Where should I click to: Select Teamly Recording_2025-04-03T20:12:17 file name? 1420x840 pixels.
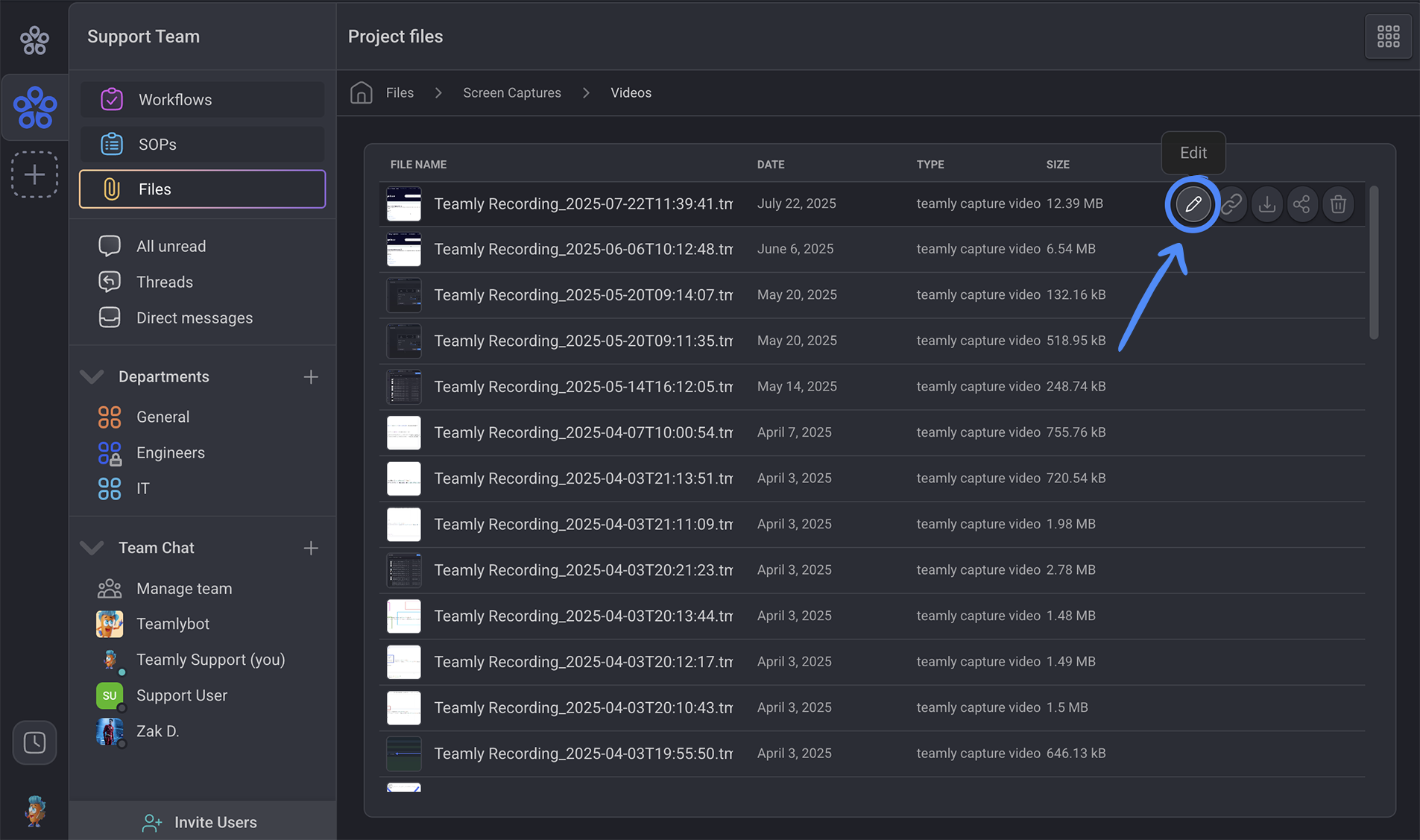click(583, 662)
